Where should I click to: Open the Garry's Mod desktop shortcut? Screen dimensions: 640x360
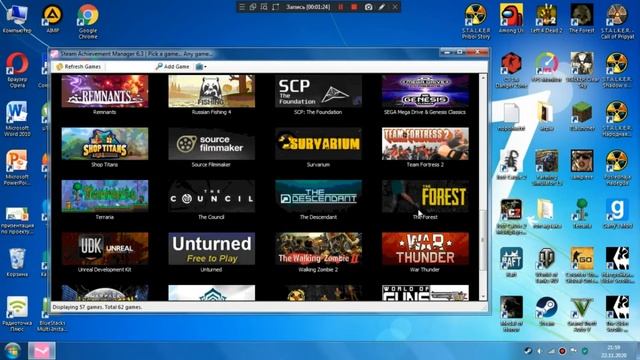(x=617, y=214)
